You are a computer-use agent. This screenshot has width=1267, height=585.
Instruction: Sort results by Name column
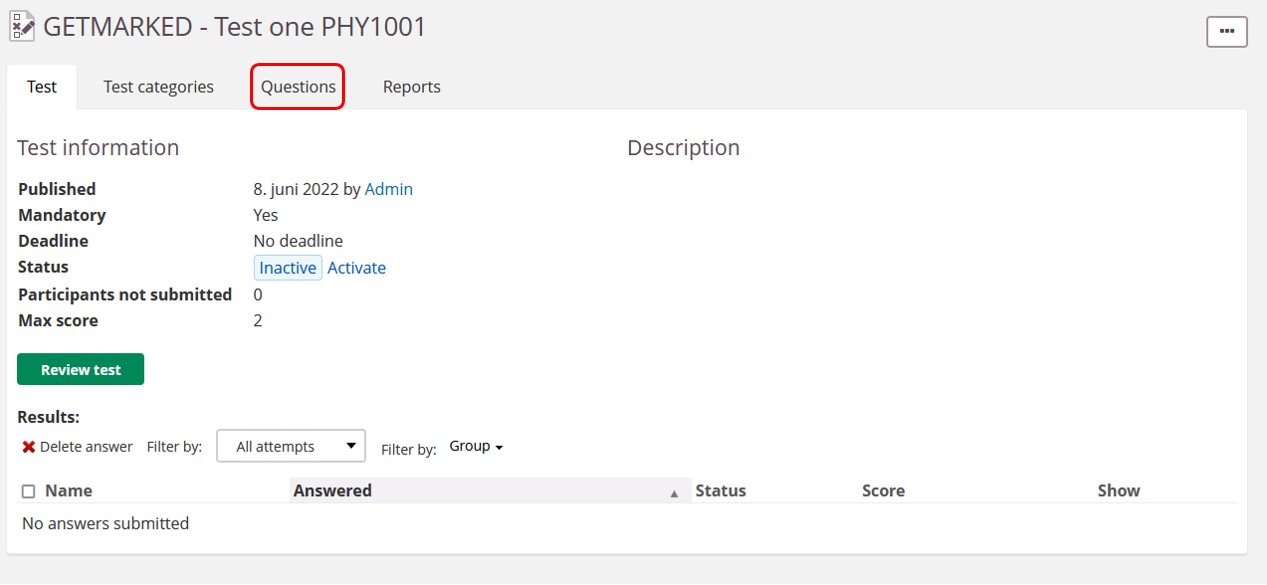(69, 491)
